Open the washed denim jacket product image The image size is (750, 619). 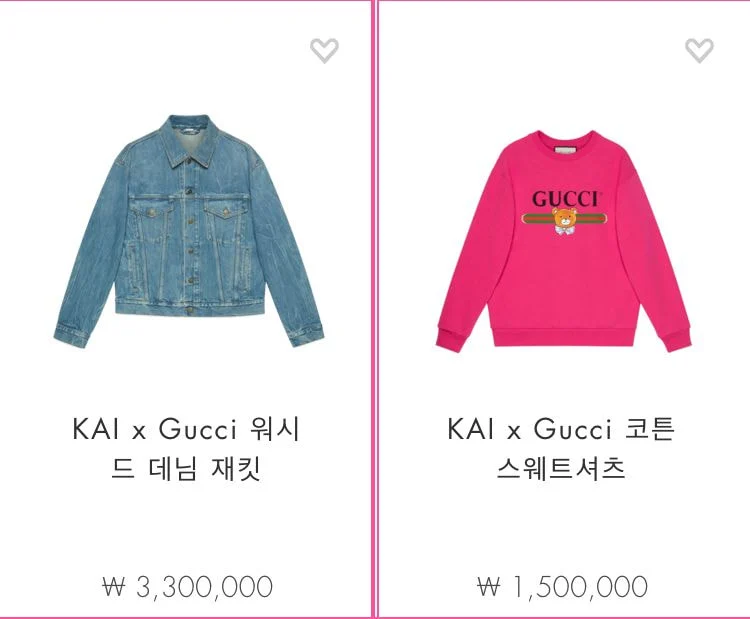coord(188,231)
